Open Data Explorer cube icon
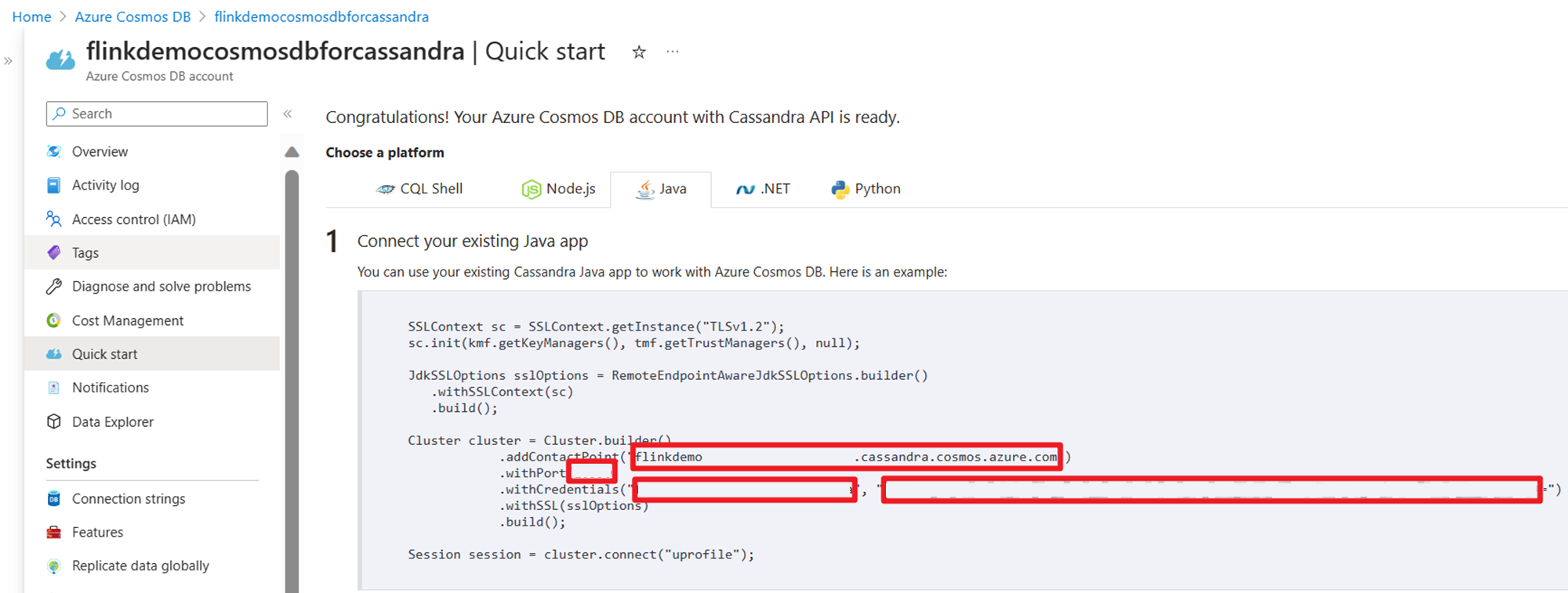The width and height of the screenshot is (1568, 593). coord(53,421)
